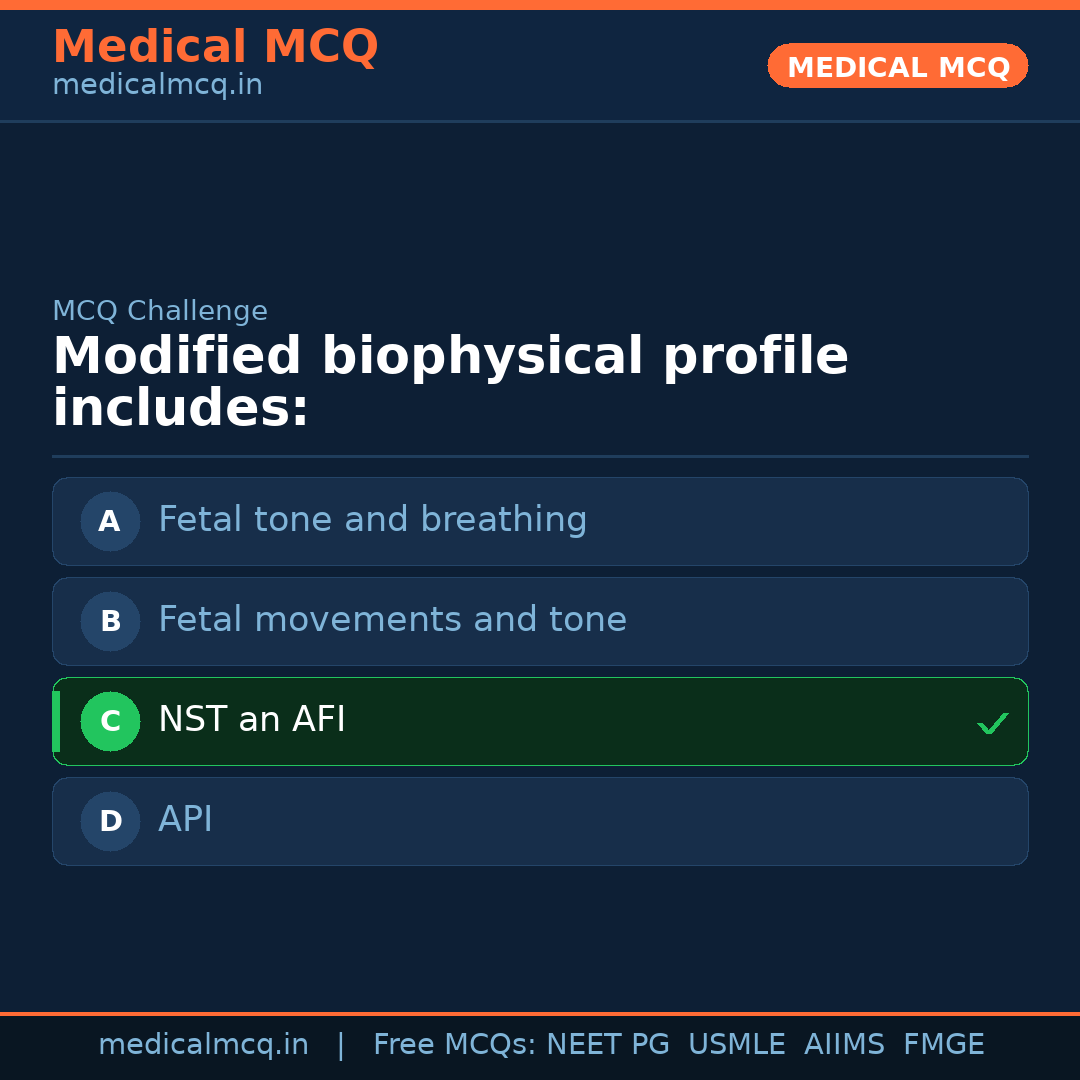This screenshot has width=1080, height=1080.
Task: Click the "Medical MCQ" header title
Action: tap(215, 47)
